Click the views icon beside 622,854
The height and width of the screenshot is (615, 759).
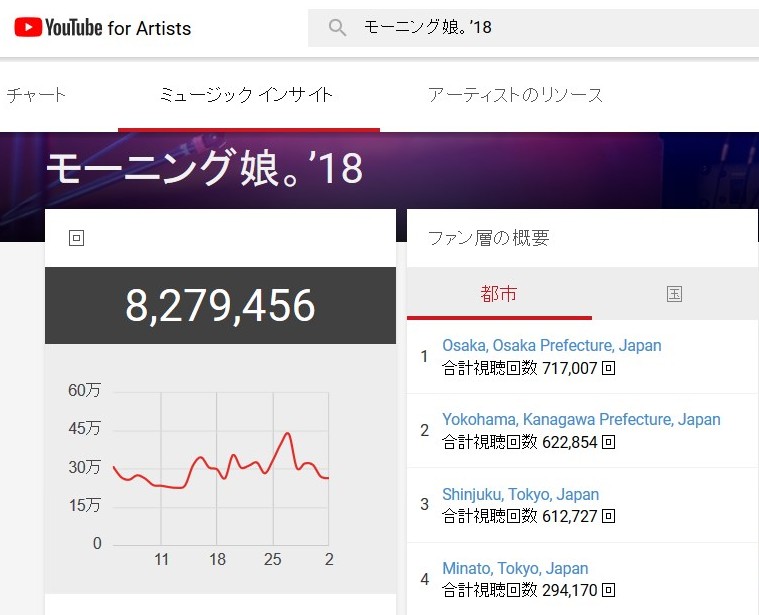tap(608, 442)
